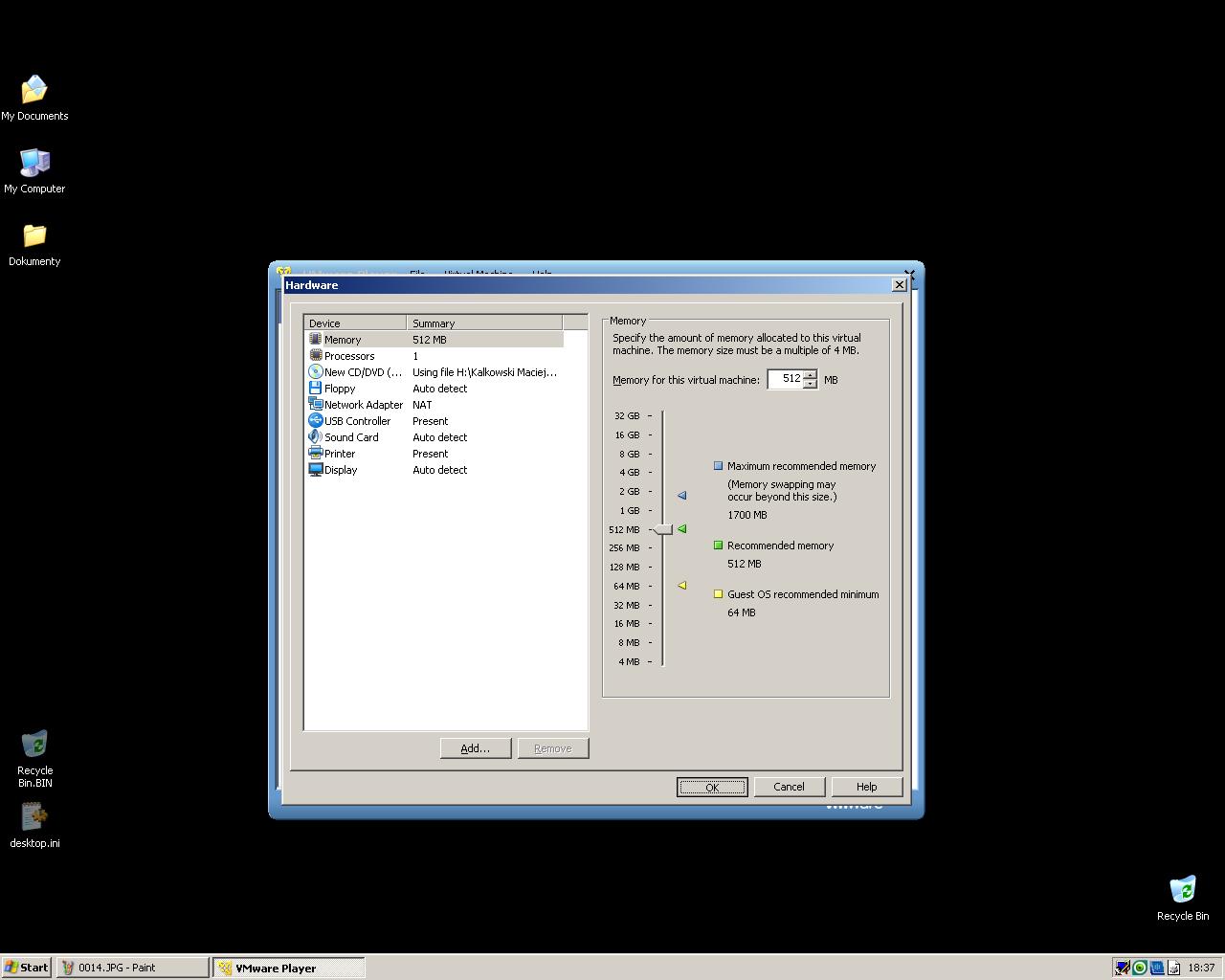Click the Add... button
The image size is (1225, 980).
tap(476, 748)
